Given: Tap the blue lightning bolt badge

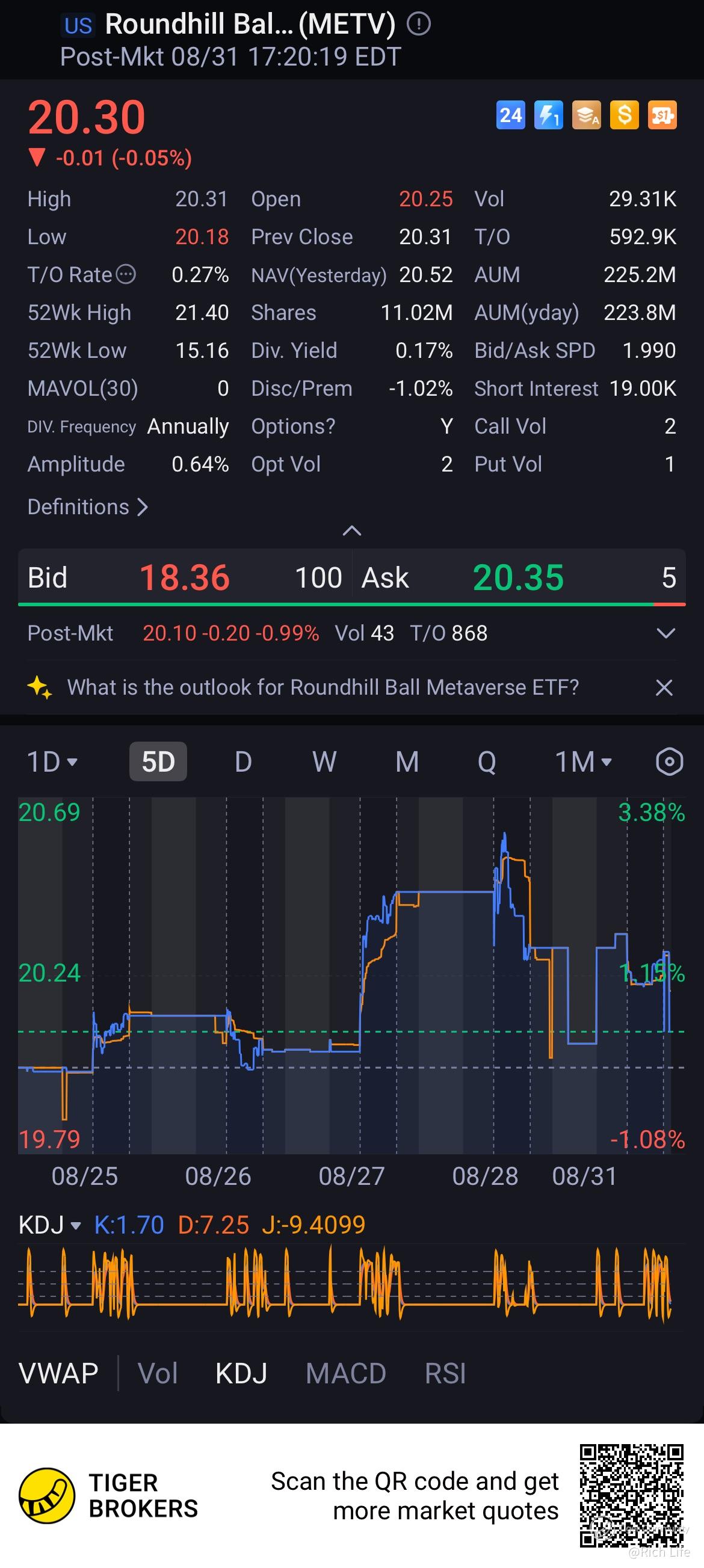Looking at the screenshot, I should click(x=548, y=115).
